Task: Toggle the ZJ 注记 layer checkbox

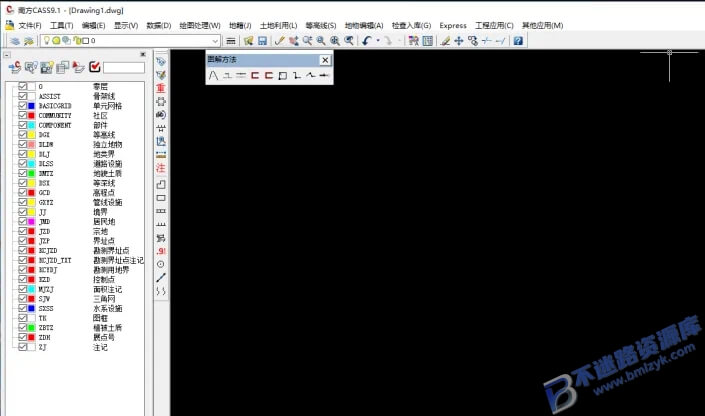Action: point(22,347)
